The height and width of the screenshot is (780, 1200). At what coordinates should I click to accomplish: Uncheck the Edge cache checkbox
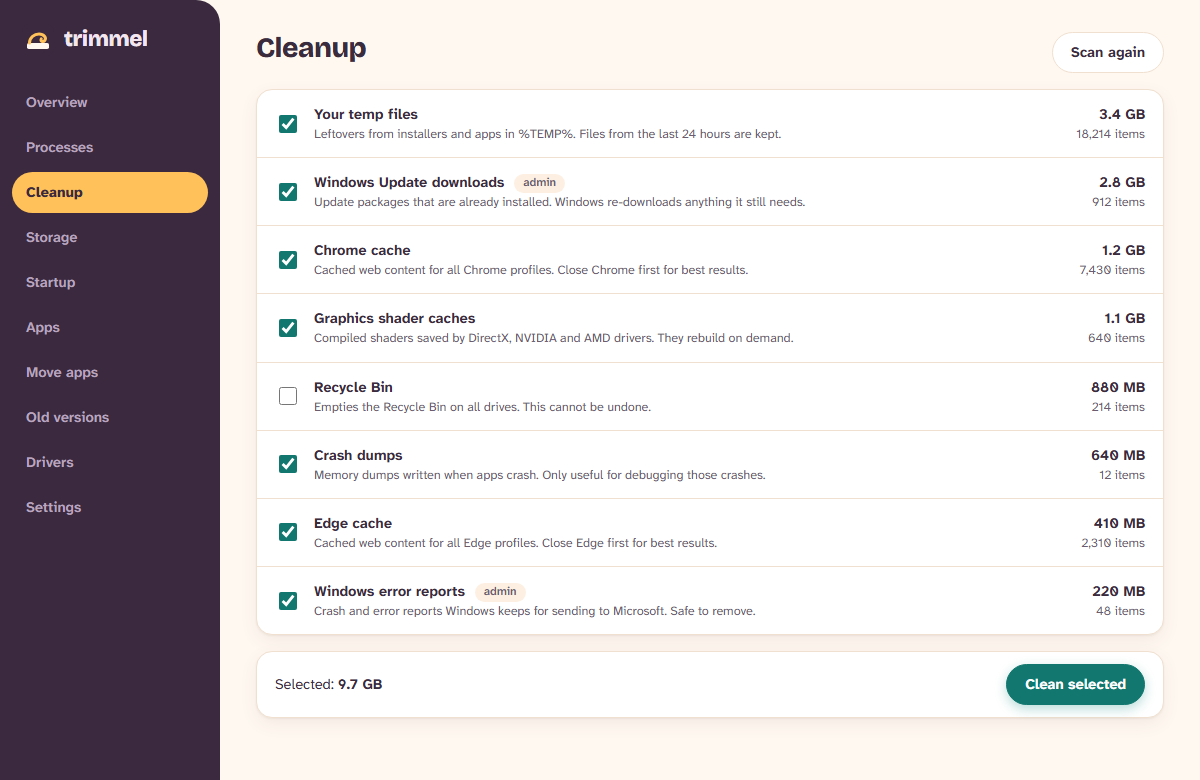point(288,532)
